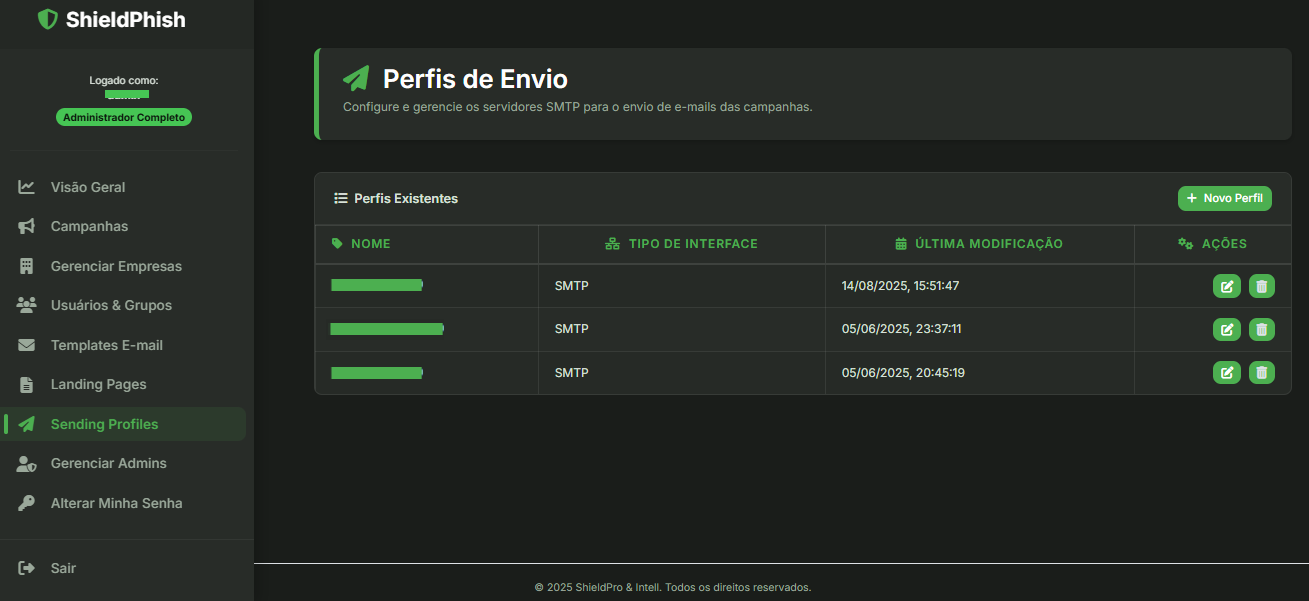Click the ShieldPhish shield logo
1309x601 pixels.
point(46,18)
